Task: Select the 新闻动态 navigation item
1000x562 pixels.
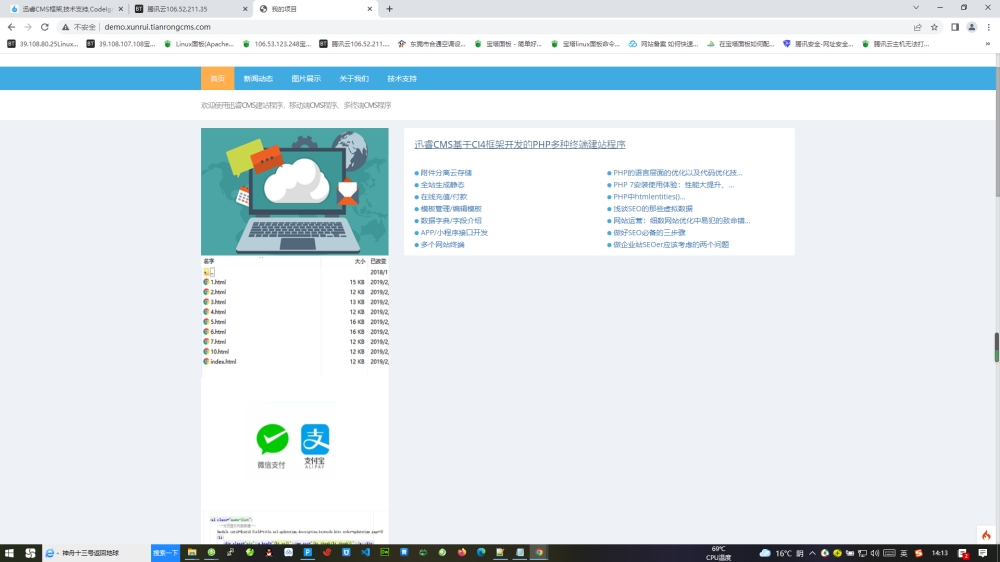Action: [258, 78]
